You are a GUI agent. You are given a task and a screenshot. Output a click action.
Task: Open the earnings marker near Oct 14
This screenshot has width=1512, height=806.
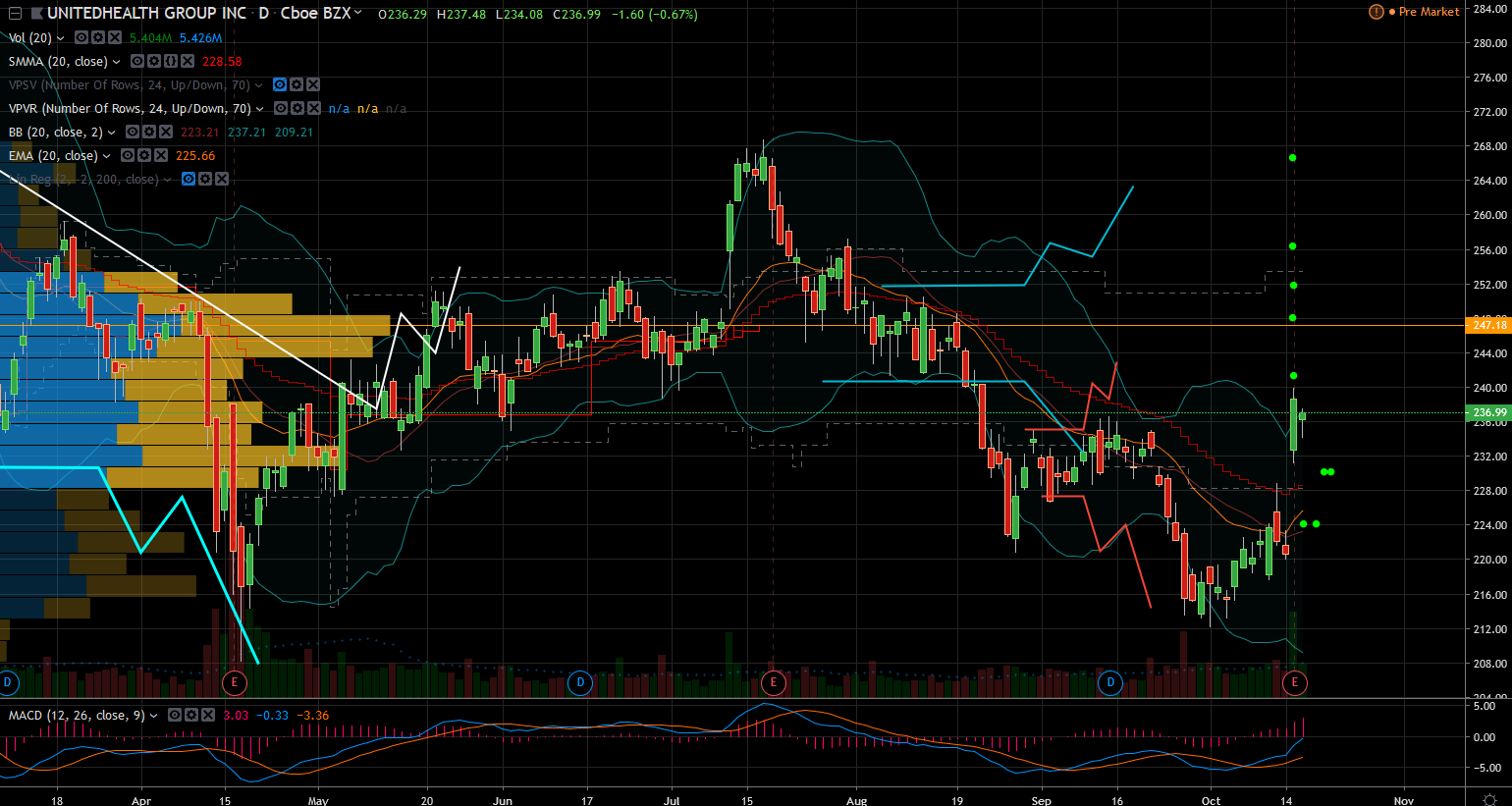pyautogui.click(x=1295, y=682)
